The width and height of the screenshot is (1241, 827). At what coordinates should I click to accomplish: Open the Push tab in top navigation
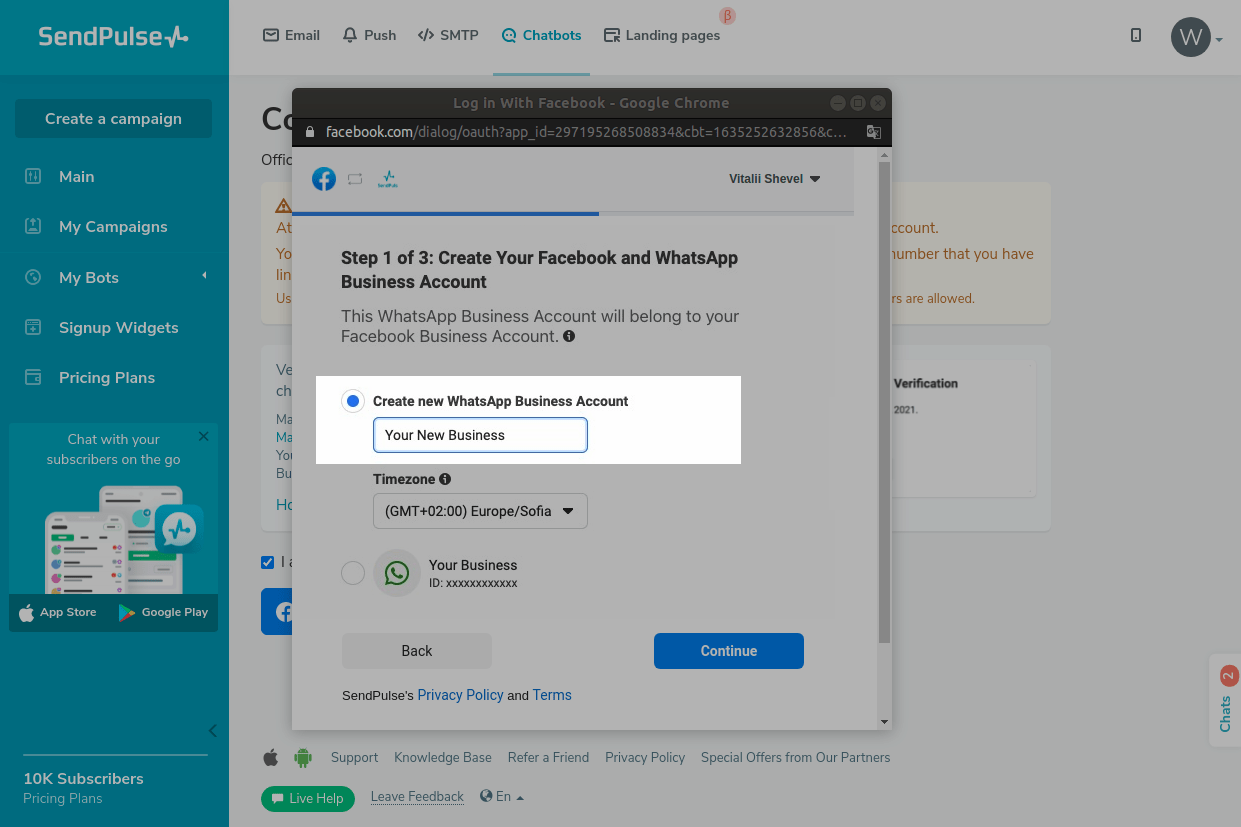(x=369, y=35)
